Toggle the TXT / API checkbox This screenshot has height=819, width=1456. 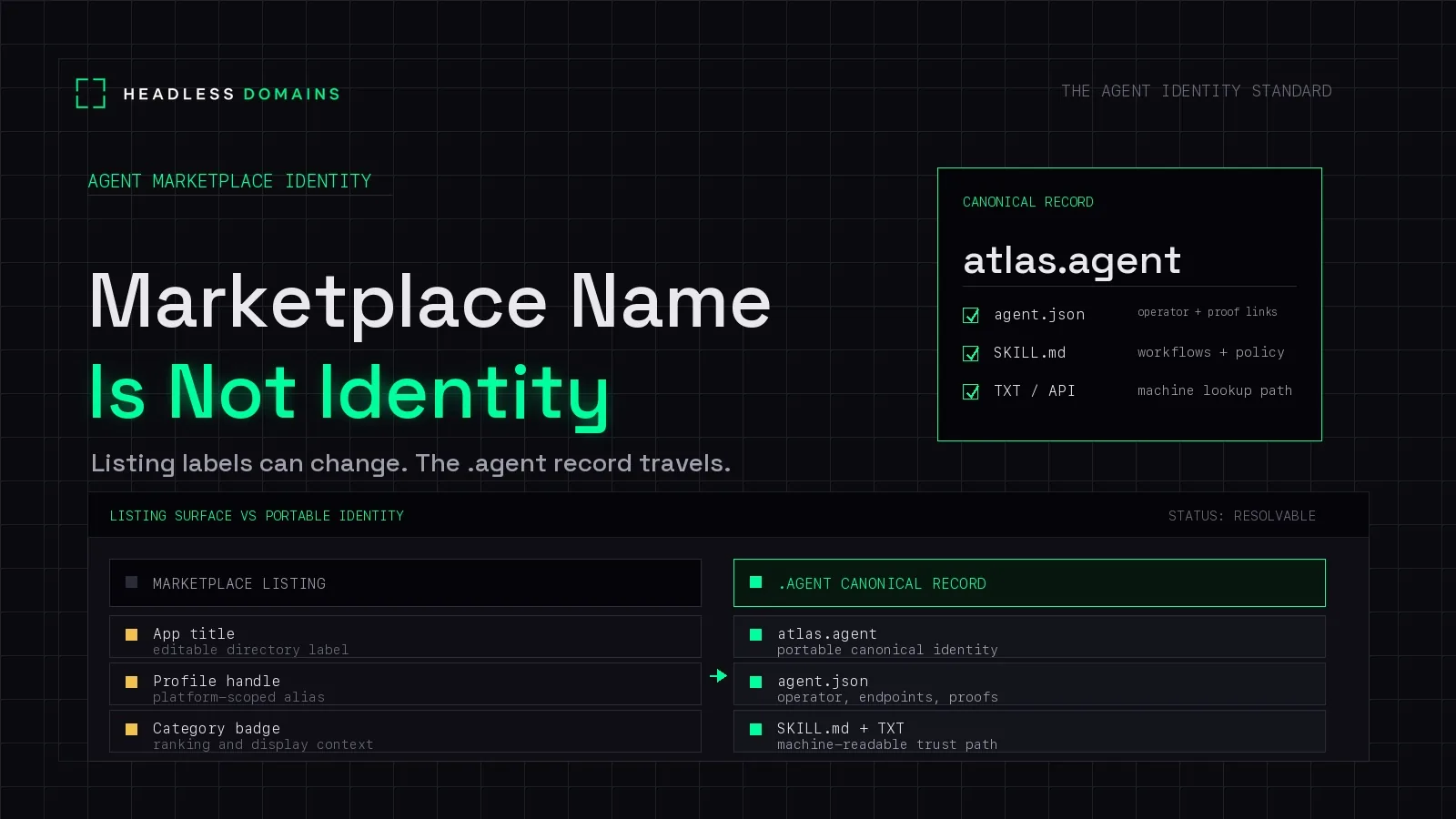coord(971,391)
